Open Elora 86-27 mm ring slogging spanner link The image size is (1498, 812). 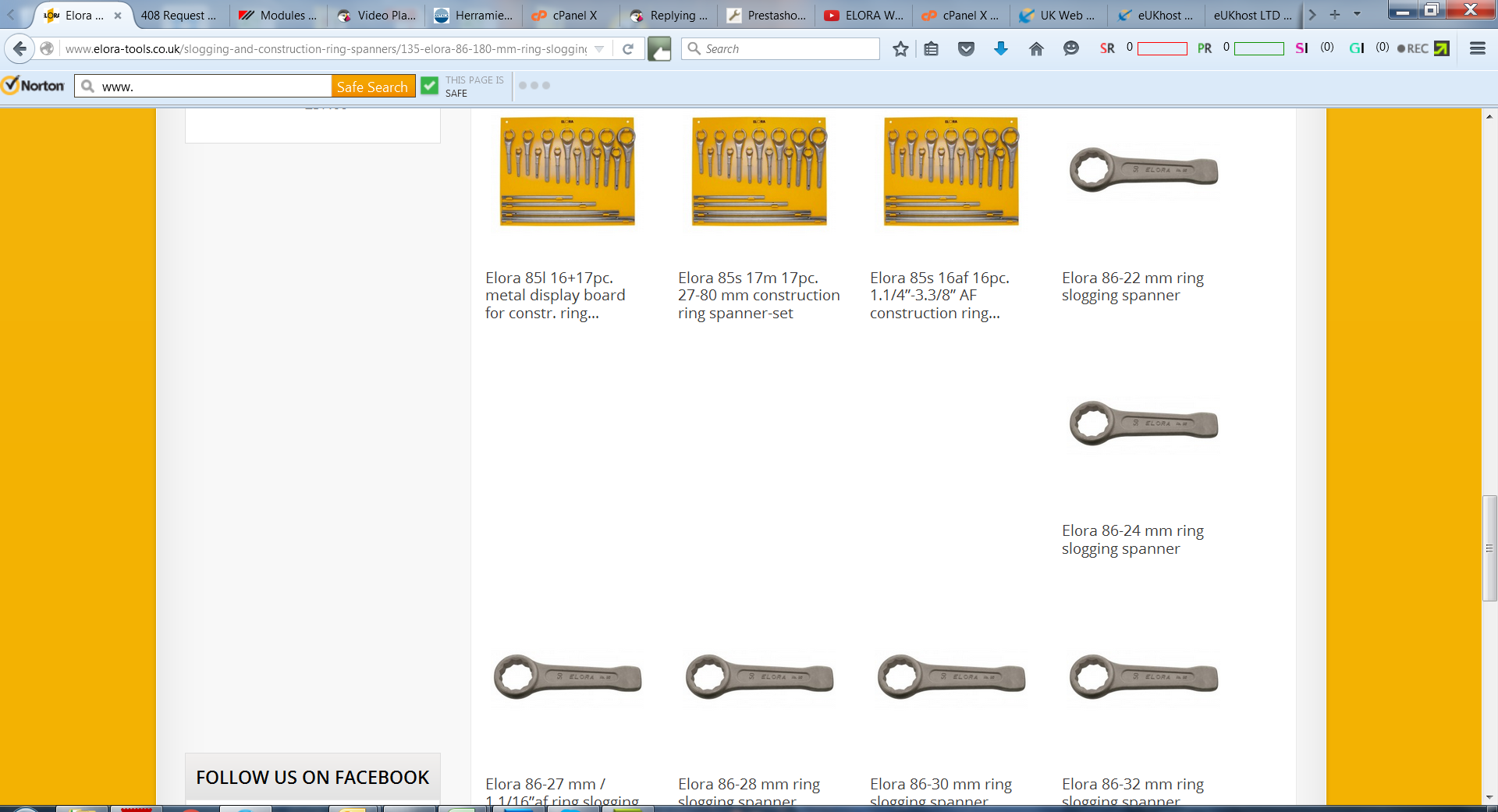563,792
